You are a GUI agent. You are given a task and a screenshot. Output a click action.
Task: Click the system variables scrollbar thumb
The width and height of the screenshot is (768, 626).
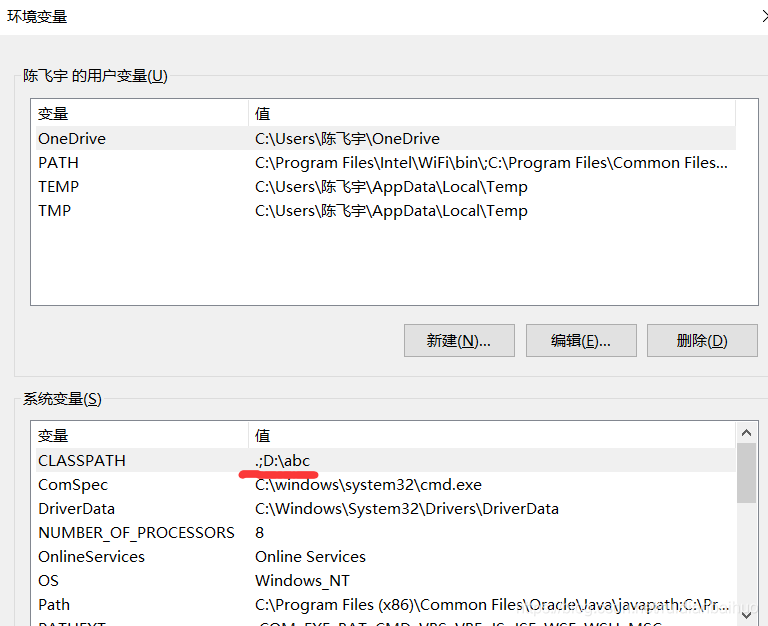(x=746, y=473)
